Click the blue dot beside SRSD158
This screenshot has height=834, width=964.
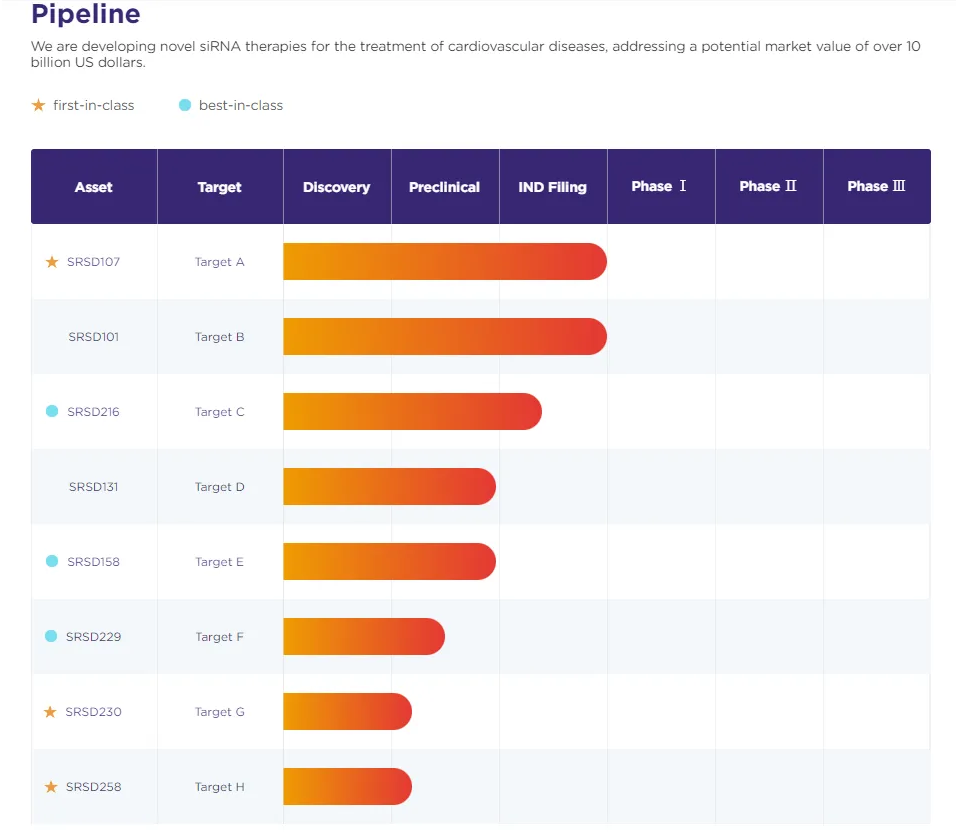pos(52,561)
